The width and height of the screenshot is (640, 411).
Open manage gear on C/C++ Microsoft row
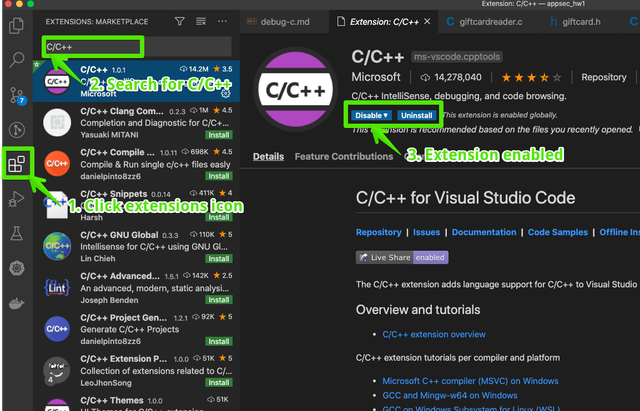[x=225, y=94]
